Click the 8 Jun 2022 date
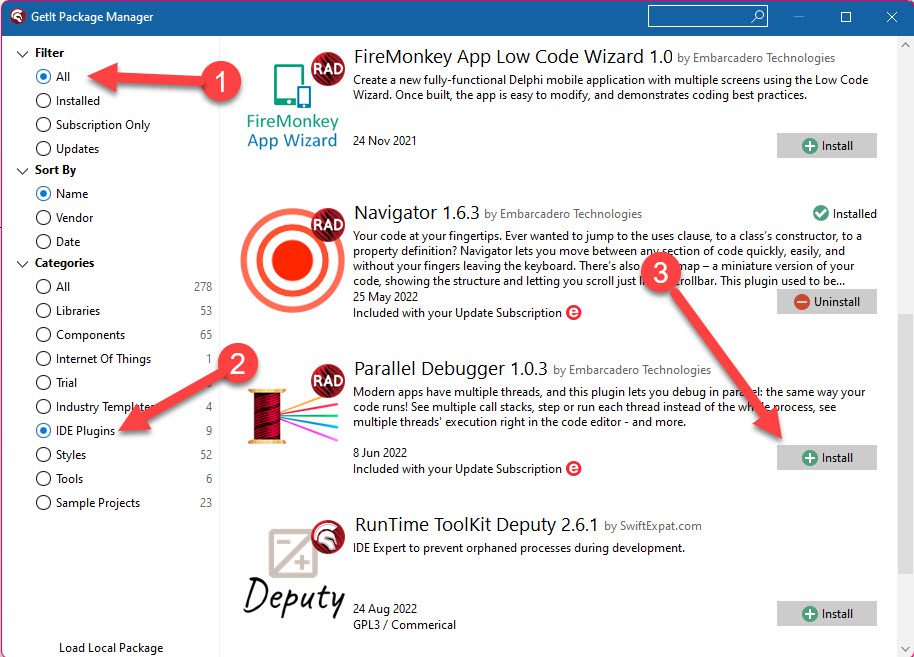The height and width of the screenshot is (657, 914). (x=380, y=452)
